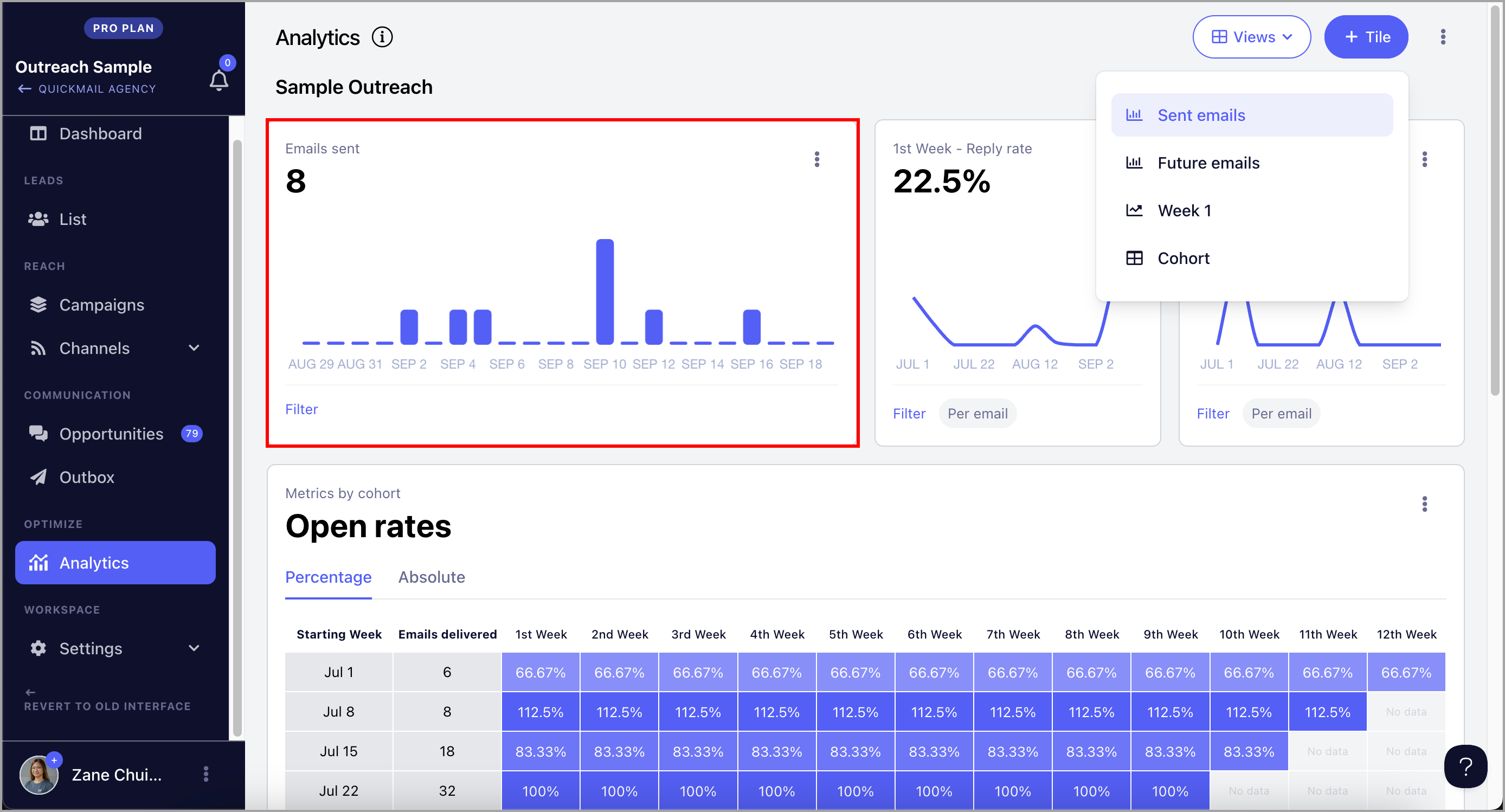
Task: Open Filter on Emails sent tile
Action: (x=301, y=409)
